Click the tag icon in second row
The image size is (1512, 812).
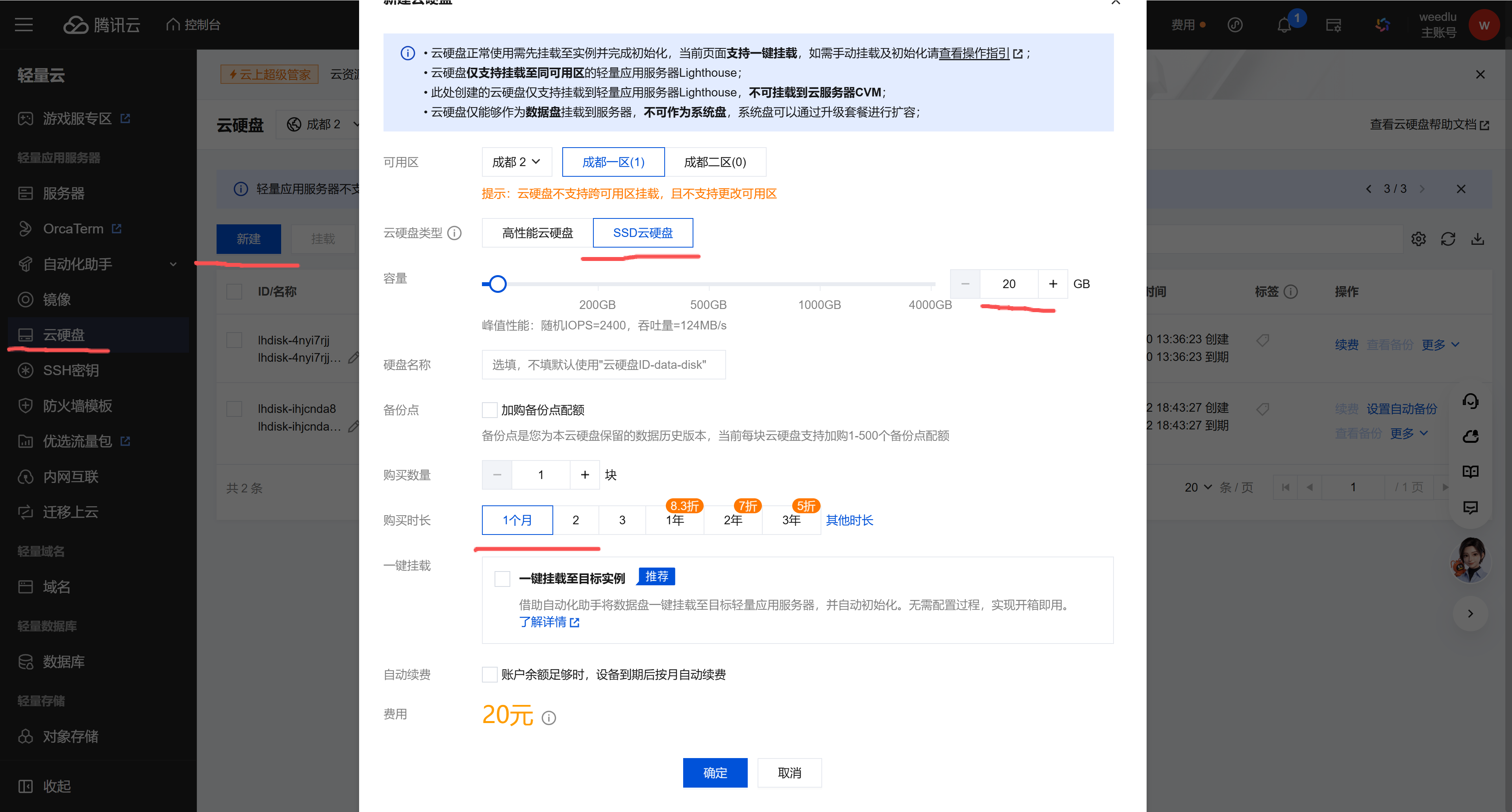tap(1262, 409)
